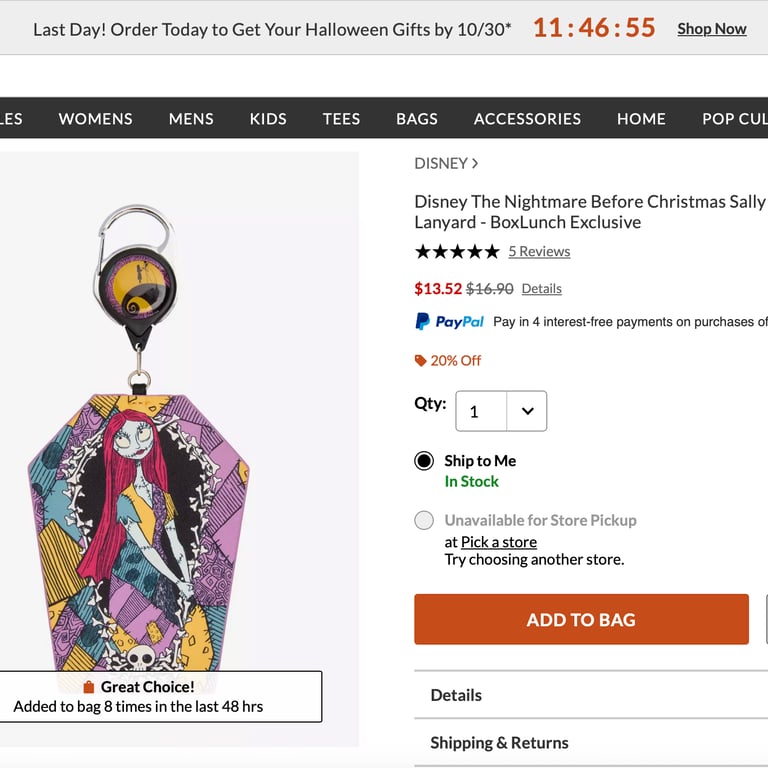This screenshot has height=768, width=768.
Task: Open the WOMENS menu
Action: [x=95, y=119]
